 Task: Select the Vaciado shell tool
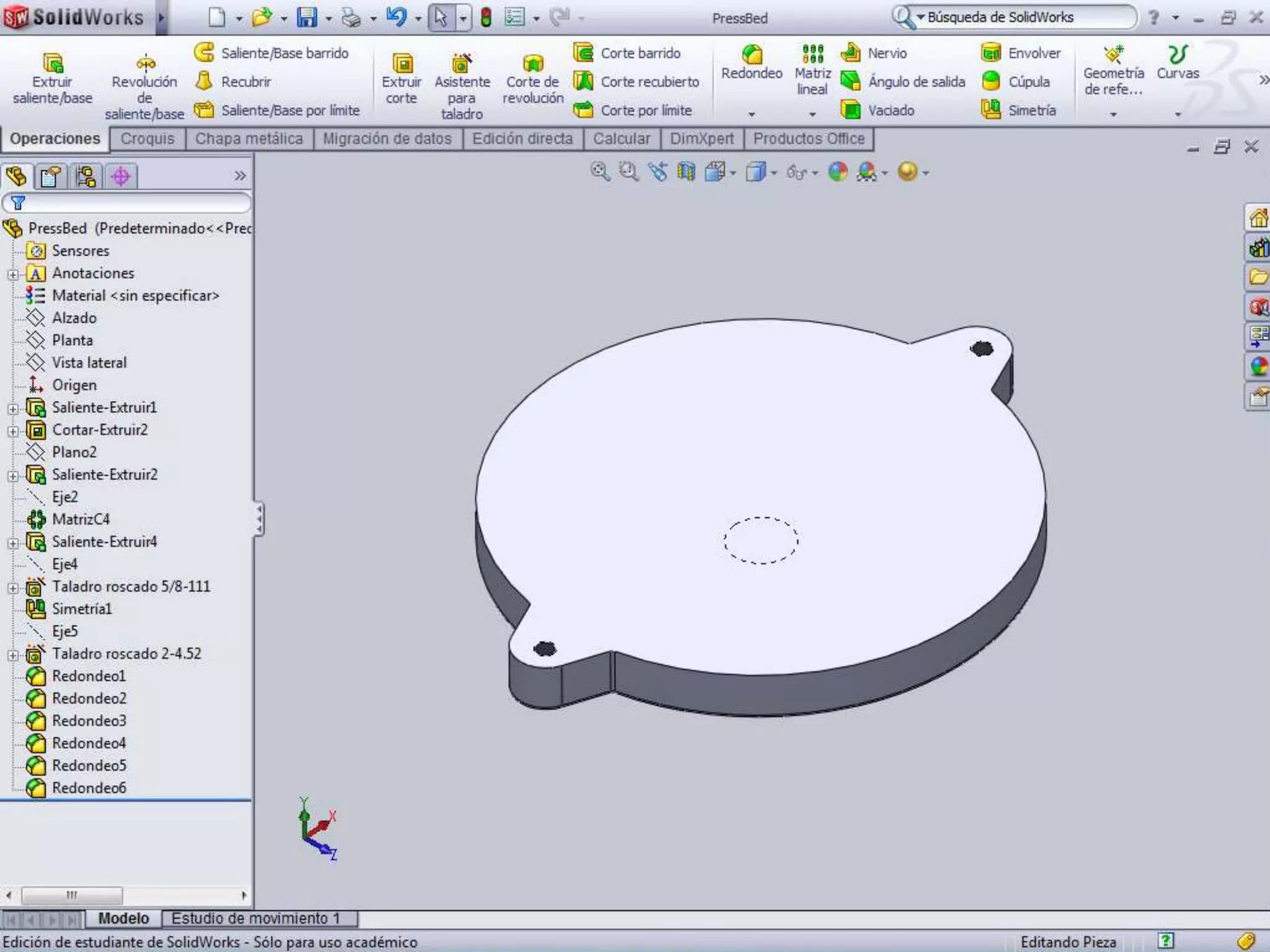click(877, 110)
